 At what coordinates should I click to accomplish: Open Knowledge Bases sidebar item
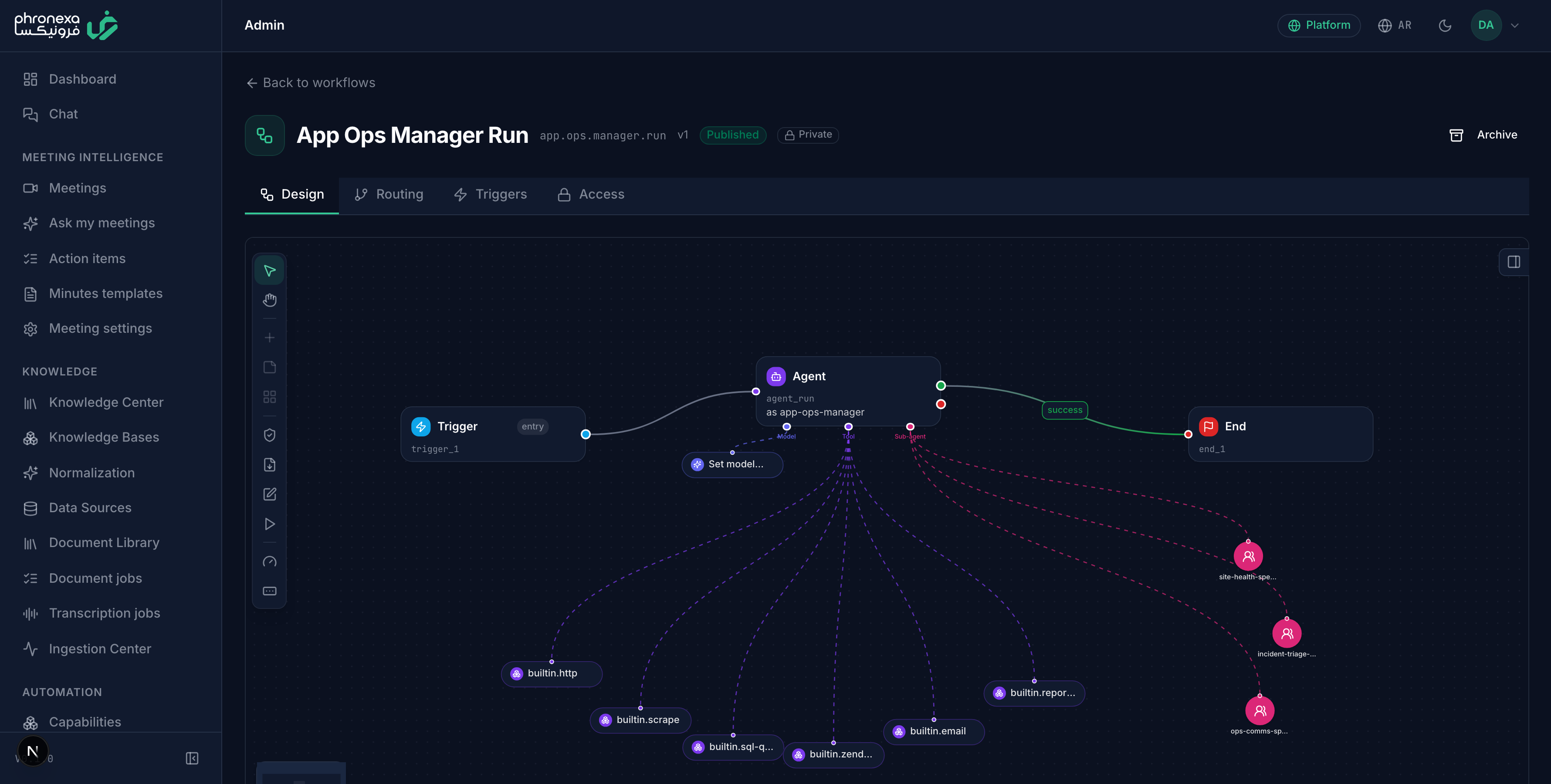click(111, 437)
